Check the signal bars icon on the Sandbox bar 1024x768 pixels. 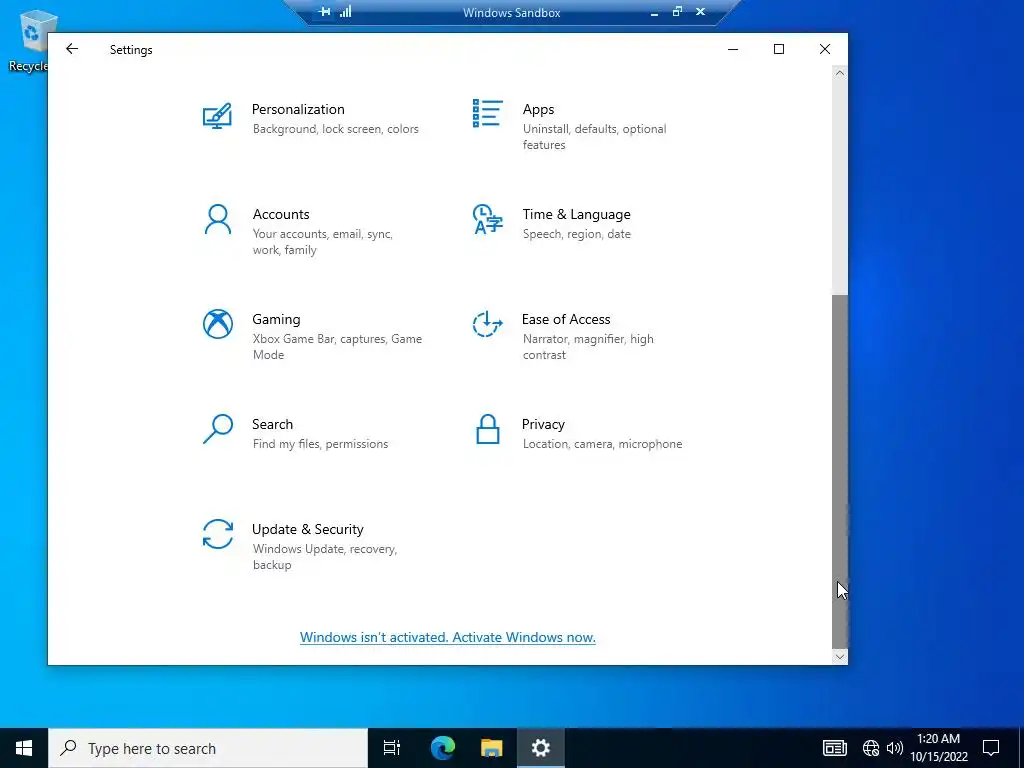click(345, 12)
